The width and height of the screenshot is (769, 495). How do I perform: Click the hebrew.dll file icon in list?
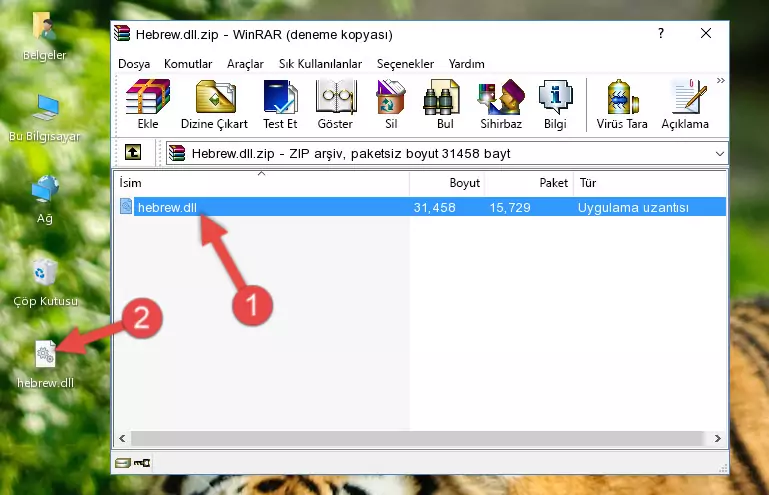pyautogui.click(x=126, y=207)
